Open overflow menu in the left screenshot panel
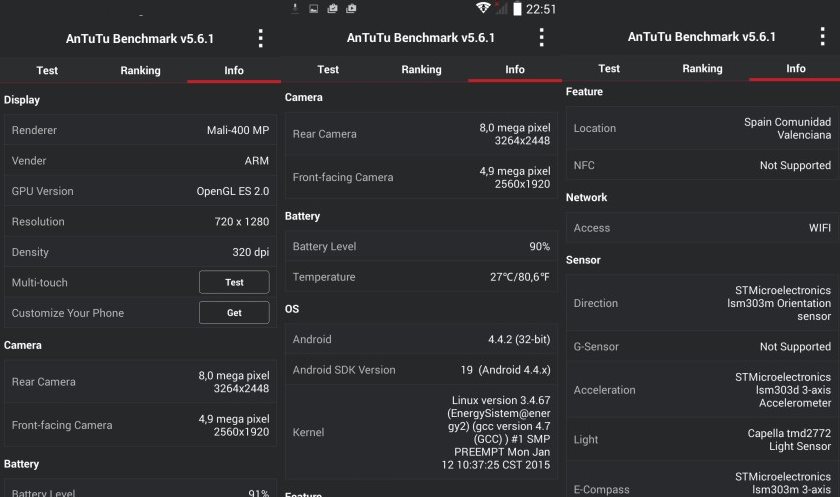 click(261, 39)
